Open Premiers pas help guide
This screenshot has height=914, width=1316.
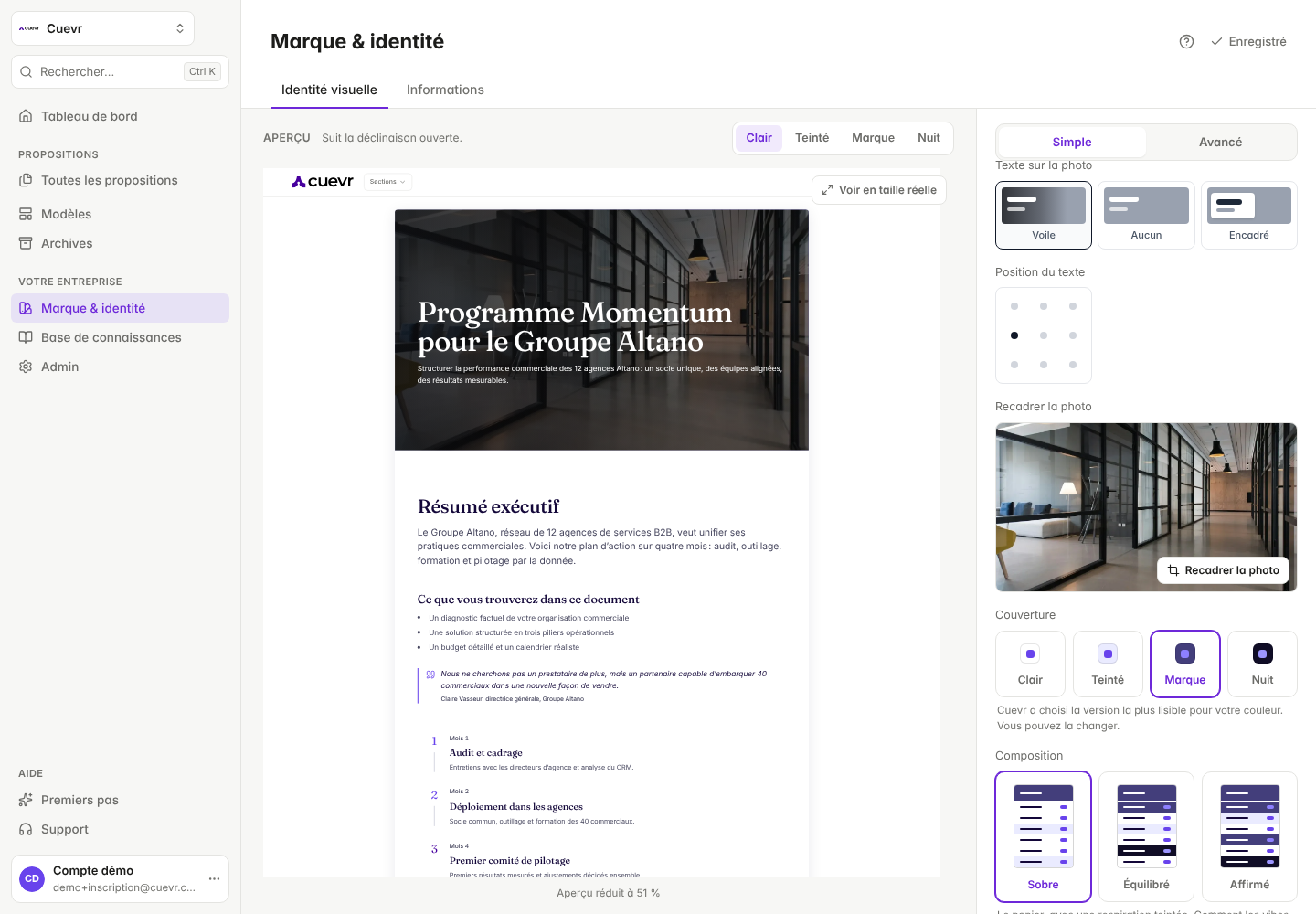(x=120, y=800)
